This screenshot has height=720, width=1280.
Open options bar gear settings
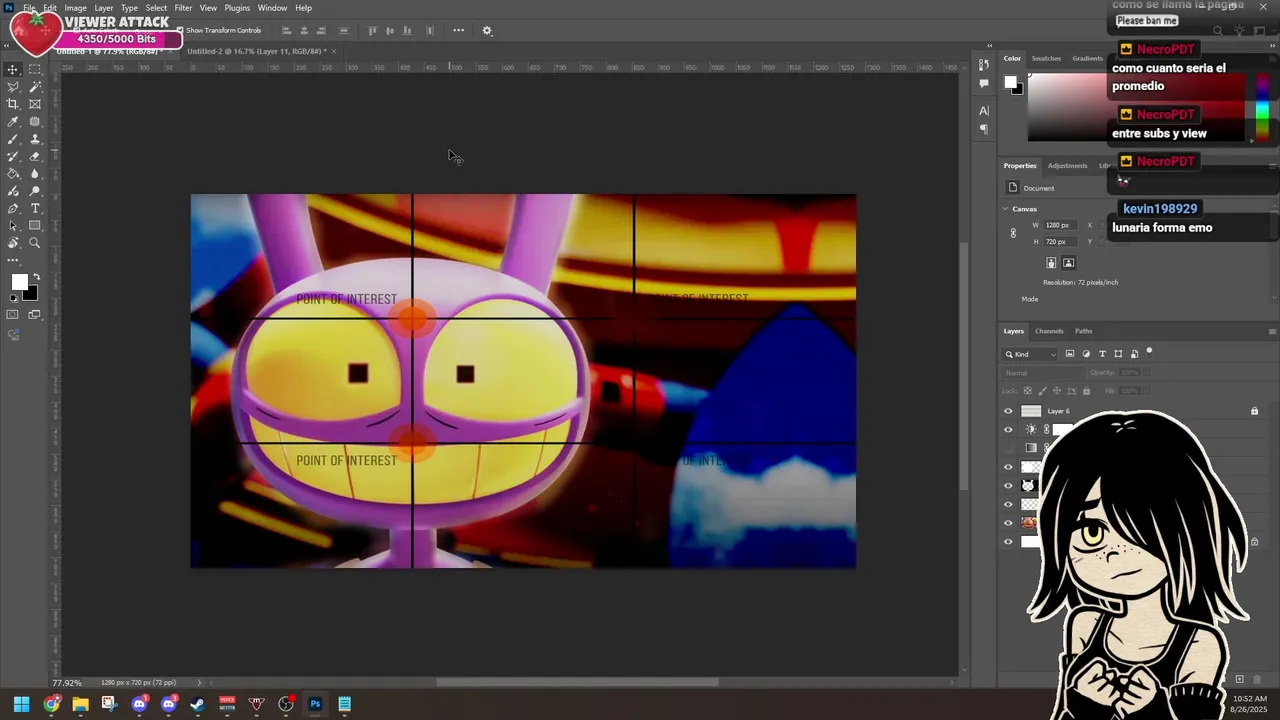[487, 31]
